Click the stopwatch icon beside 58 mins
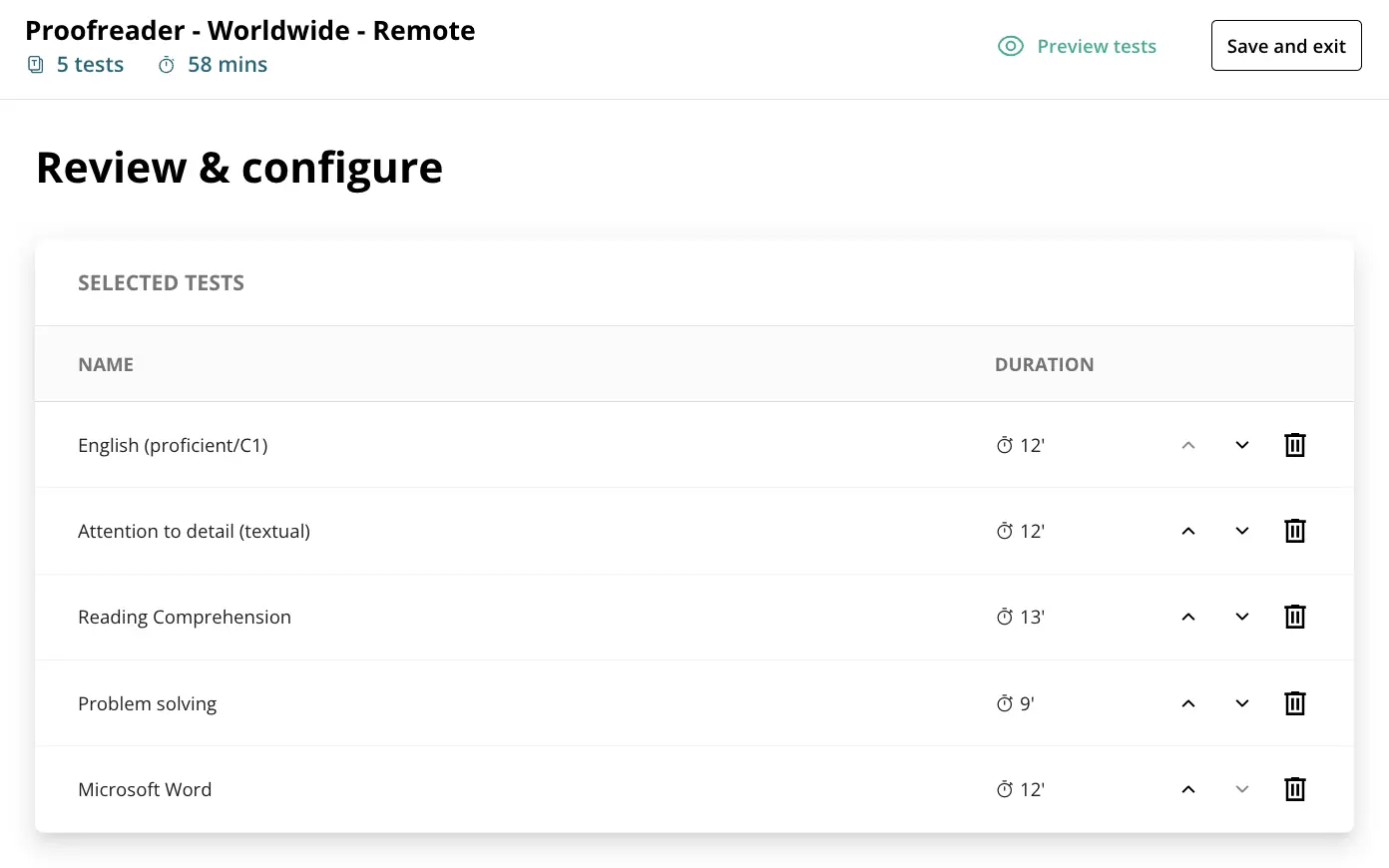The image size is (1389, 868). [x=167, y=65]
